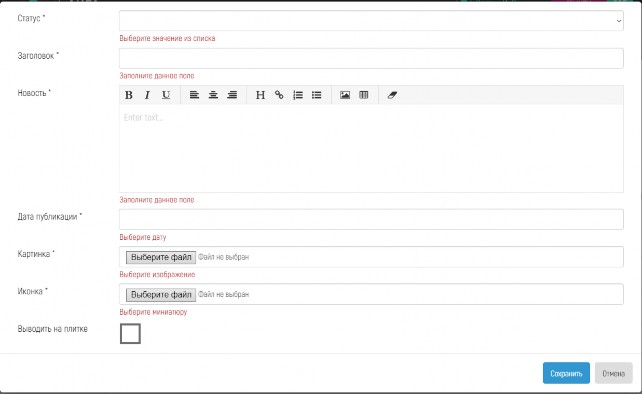Insert a table into the news text
Image resolution: width=642 pixels, height=394 pixels.
click(364, 95)
